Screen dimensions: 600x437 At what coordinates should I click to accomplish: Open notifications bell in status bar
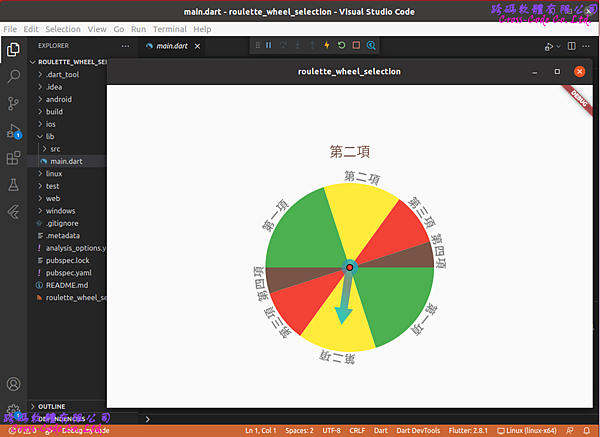click(587, 431)
